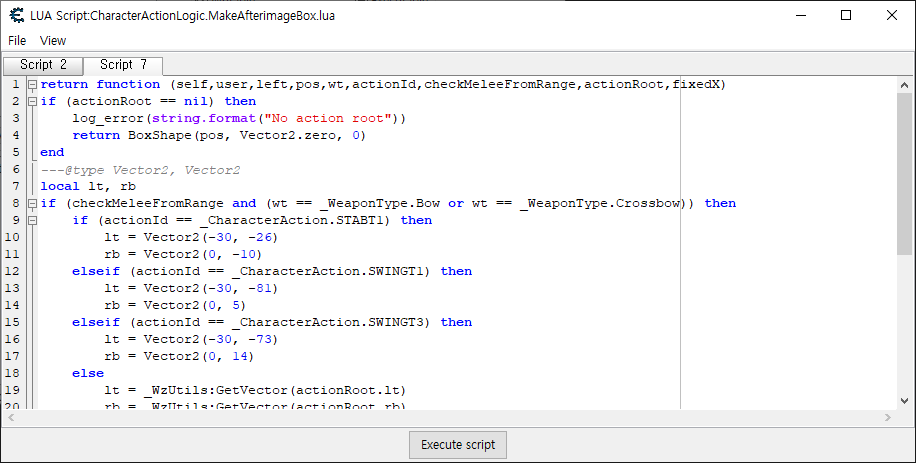Viewport: 916px width, 463px height.
Task: Select the Script 7 tab
Action: [123, 65]
